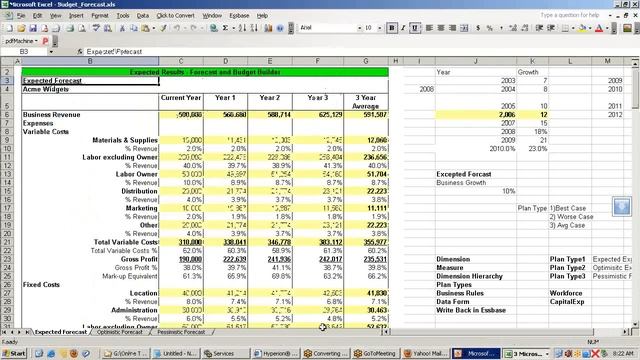Click the Copy icon

pyautogui.click(x=133, y=28)
